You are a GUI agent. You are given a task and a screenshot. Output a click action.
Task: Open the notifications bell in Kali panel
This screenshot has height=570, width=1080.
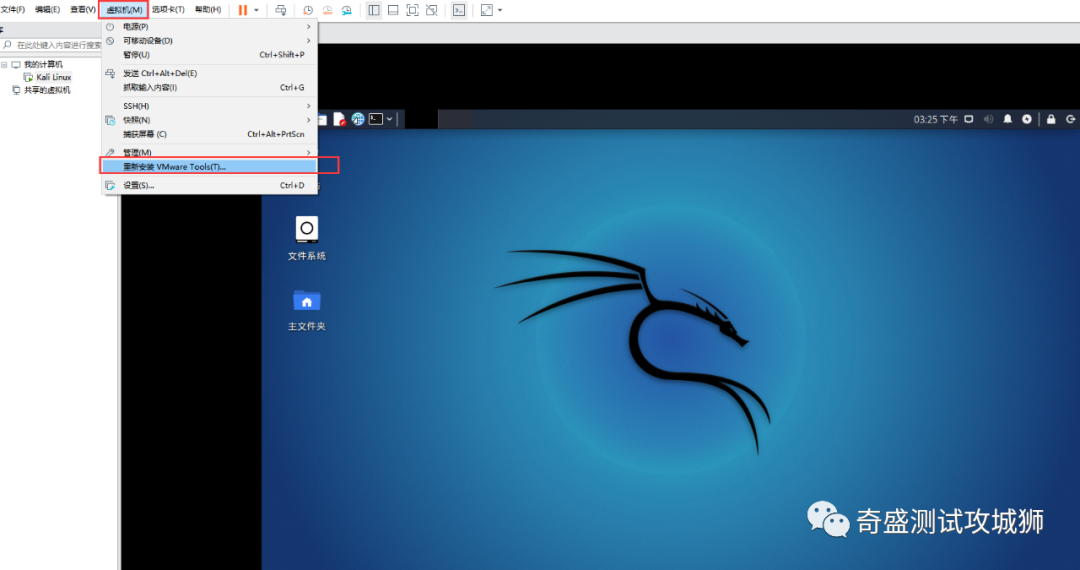(1008, 119)
